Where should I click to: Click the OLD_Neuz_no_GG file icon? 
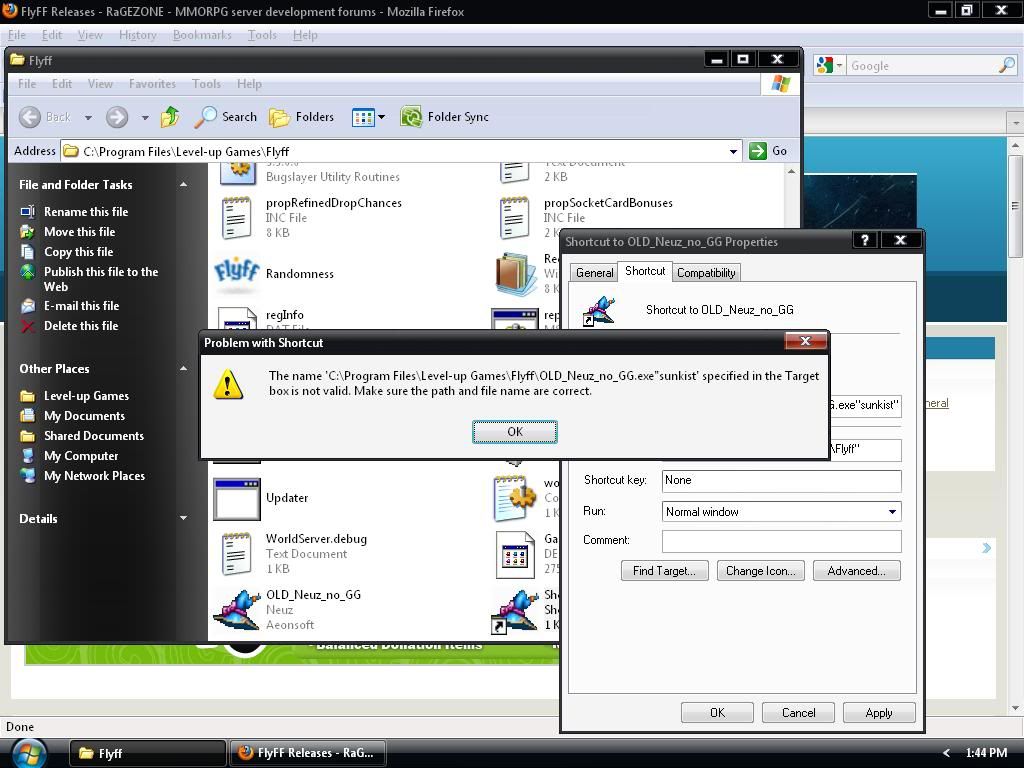tap(237, 610)
